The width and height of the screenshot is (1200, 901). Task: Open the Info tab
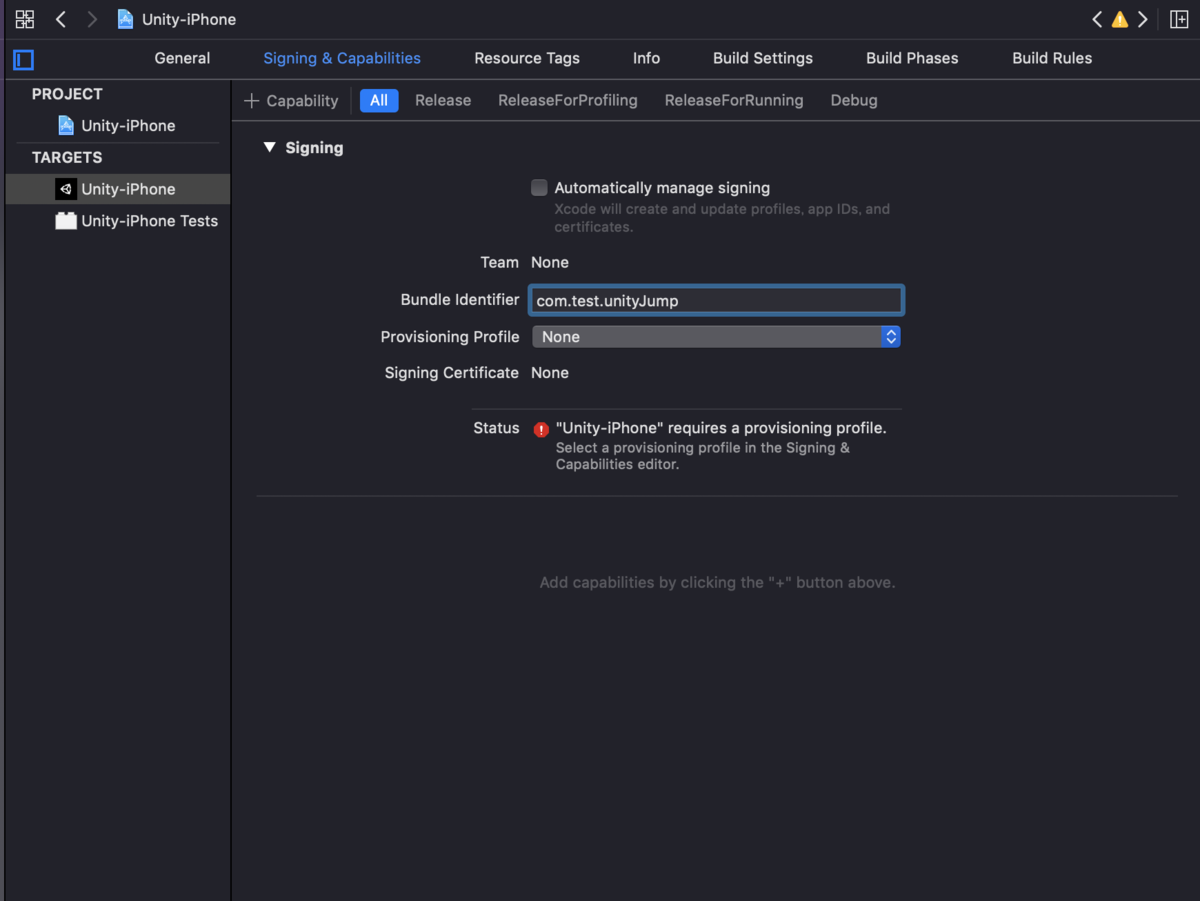tap(646, 58)
